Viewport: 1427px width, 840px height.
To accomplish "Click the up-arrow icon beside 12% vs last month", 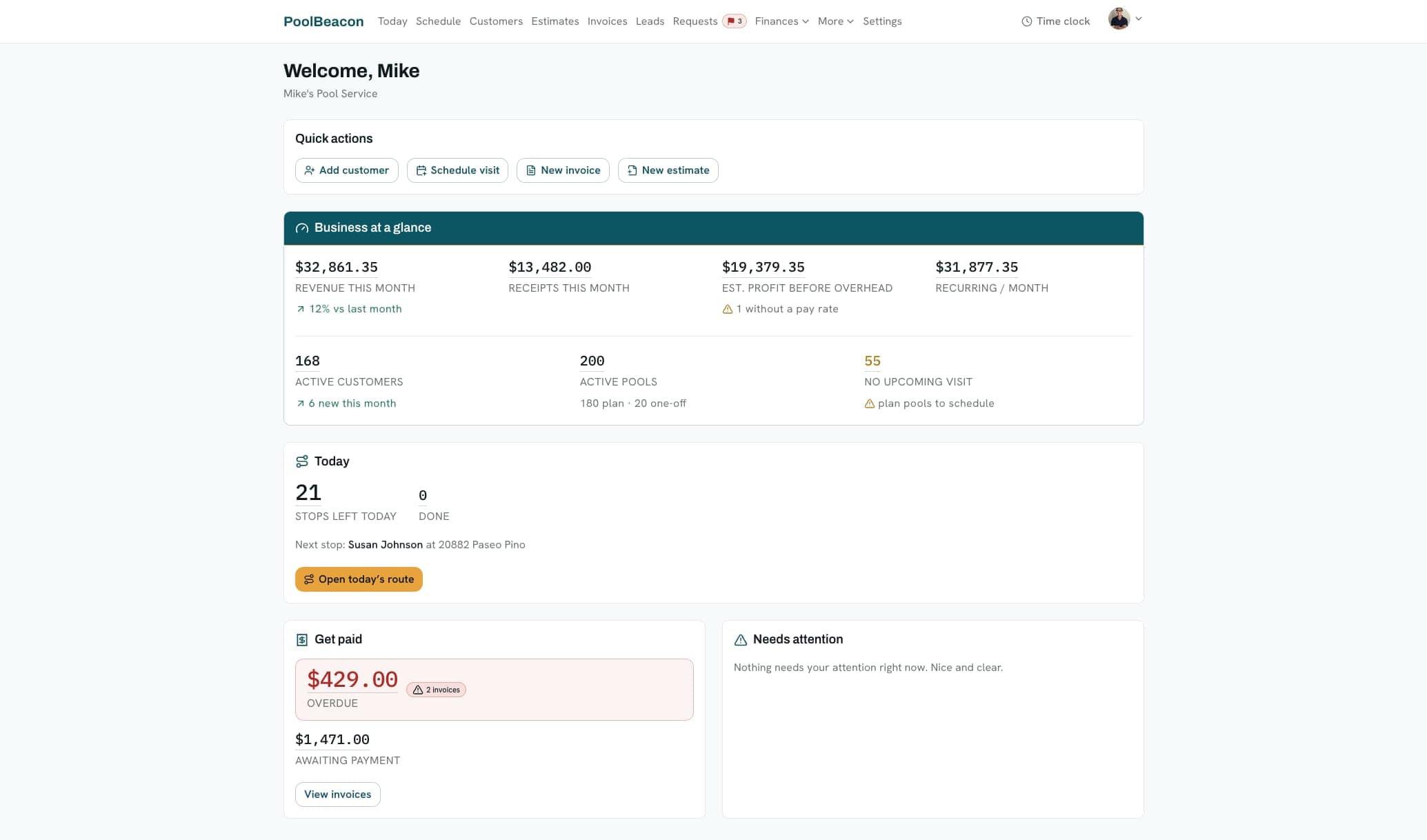I will (301, 309).
